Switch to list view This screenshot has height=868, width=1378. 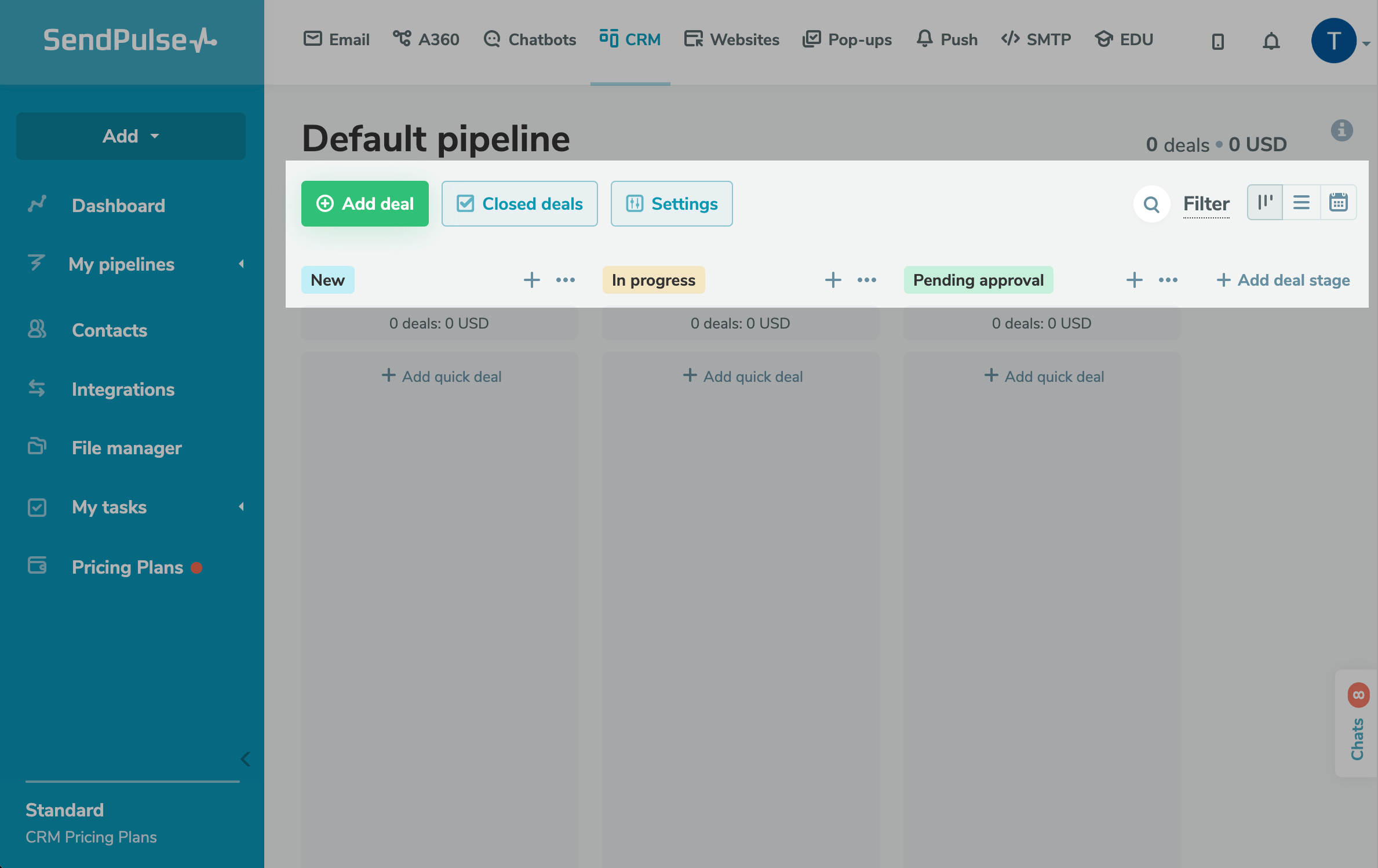pos(1302,203)
